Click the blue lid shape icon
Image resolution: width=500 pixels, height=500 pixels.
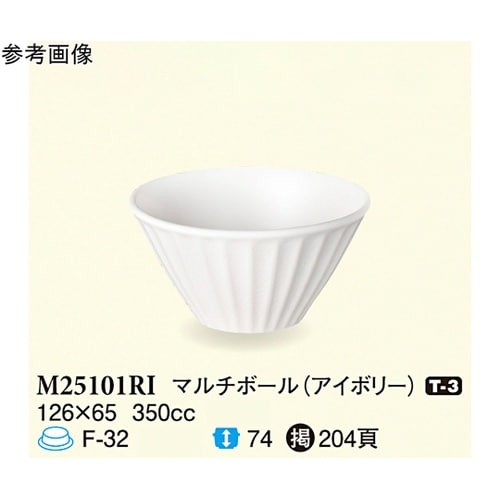click(55, 439)
